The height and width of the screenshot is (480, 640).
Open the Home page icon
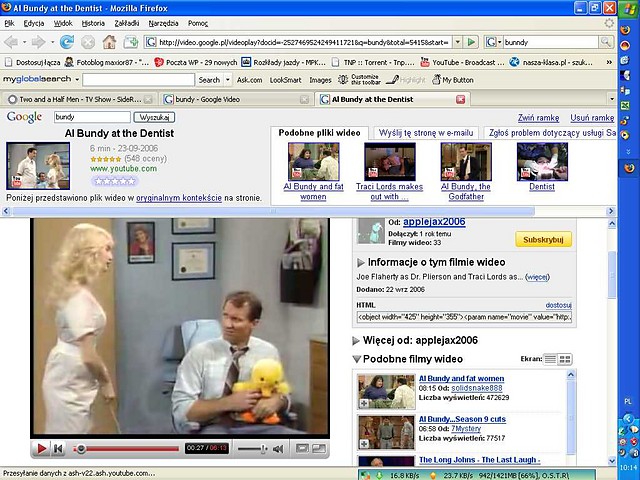point(109,42)
